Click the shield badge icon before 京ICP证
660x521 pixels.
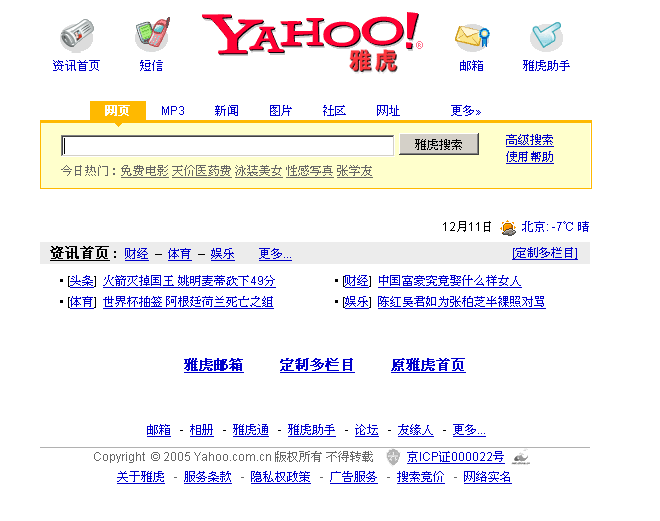click(393, 457)
